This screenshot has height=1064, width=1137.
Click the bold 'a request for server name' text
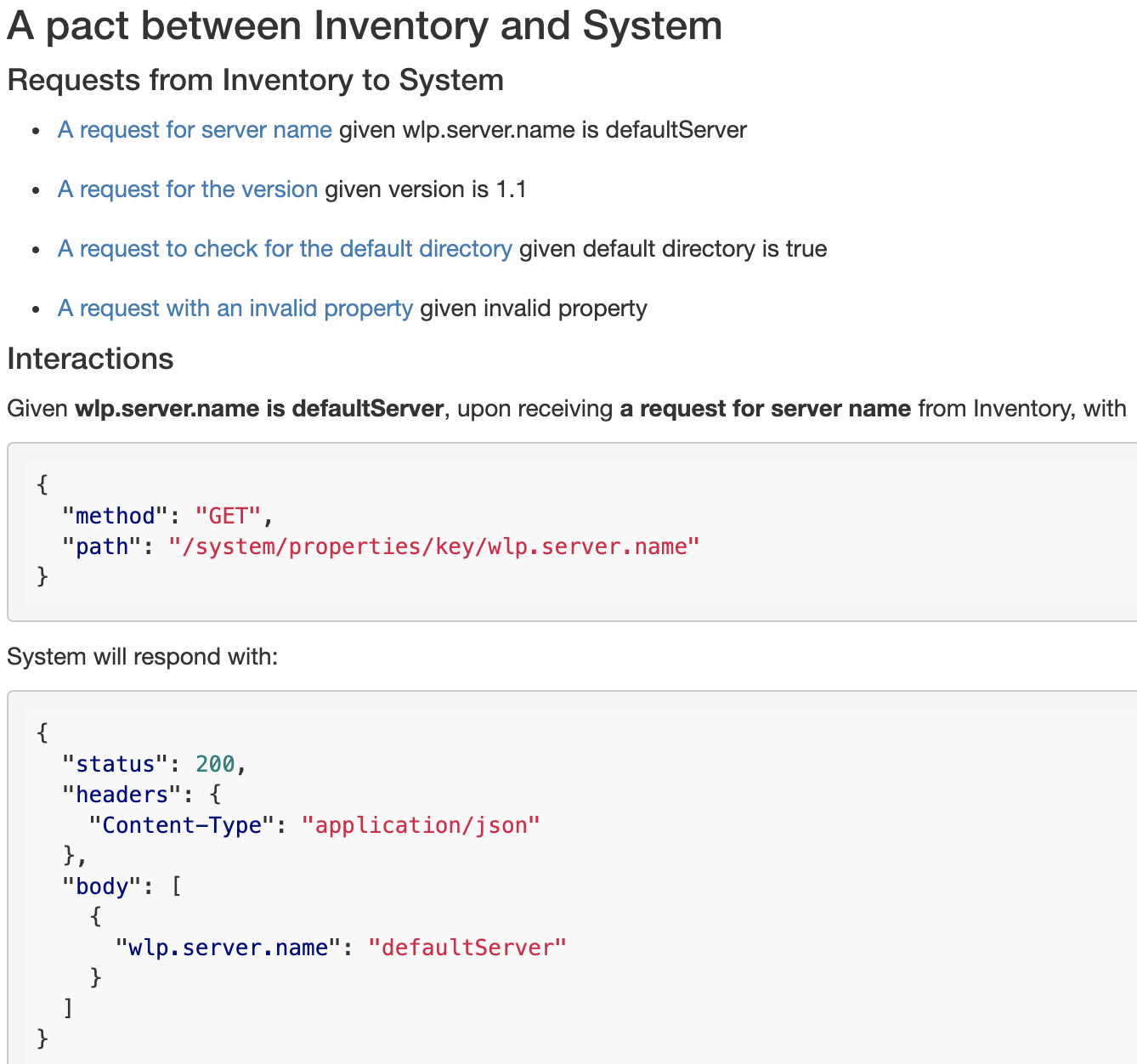click(765, 409)
